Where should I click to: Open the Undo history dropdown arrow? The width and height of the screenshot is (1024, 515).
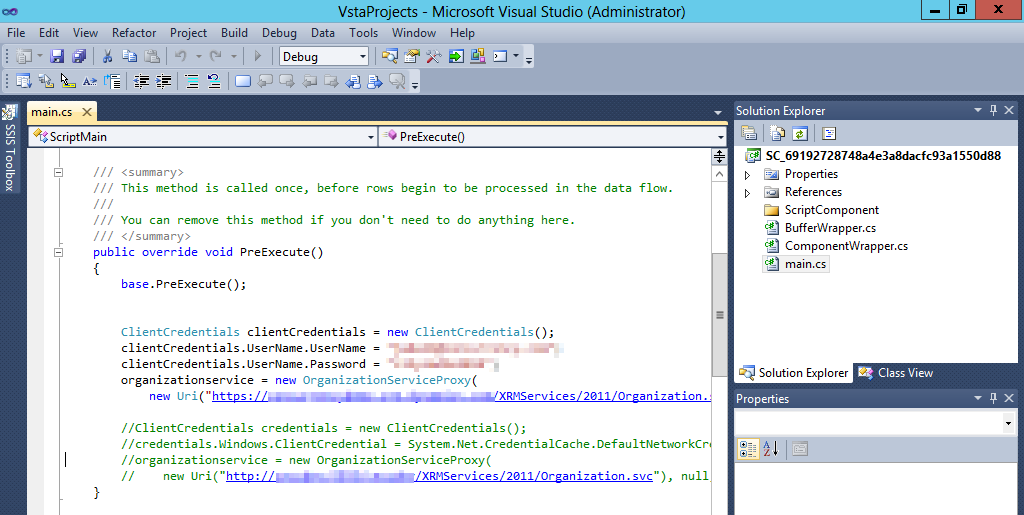click(x=199, y=57)
